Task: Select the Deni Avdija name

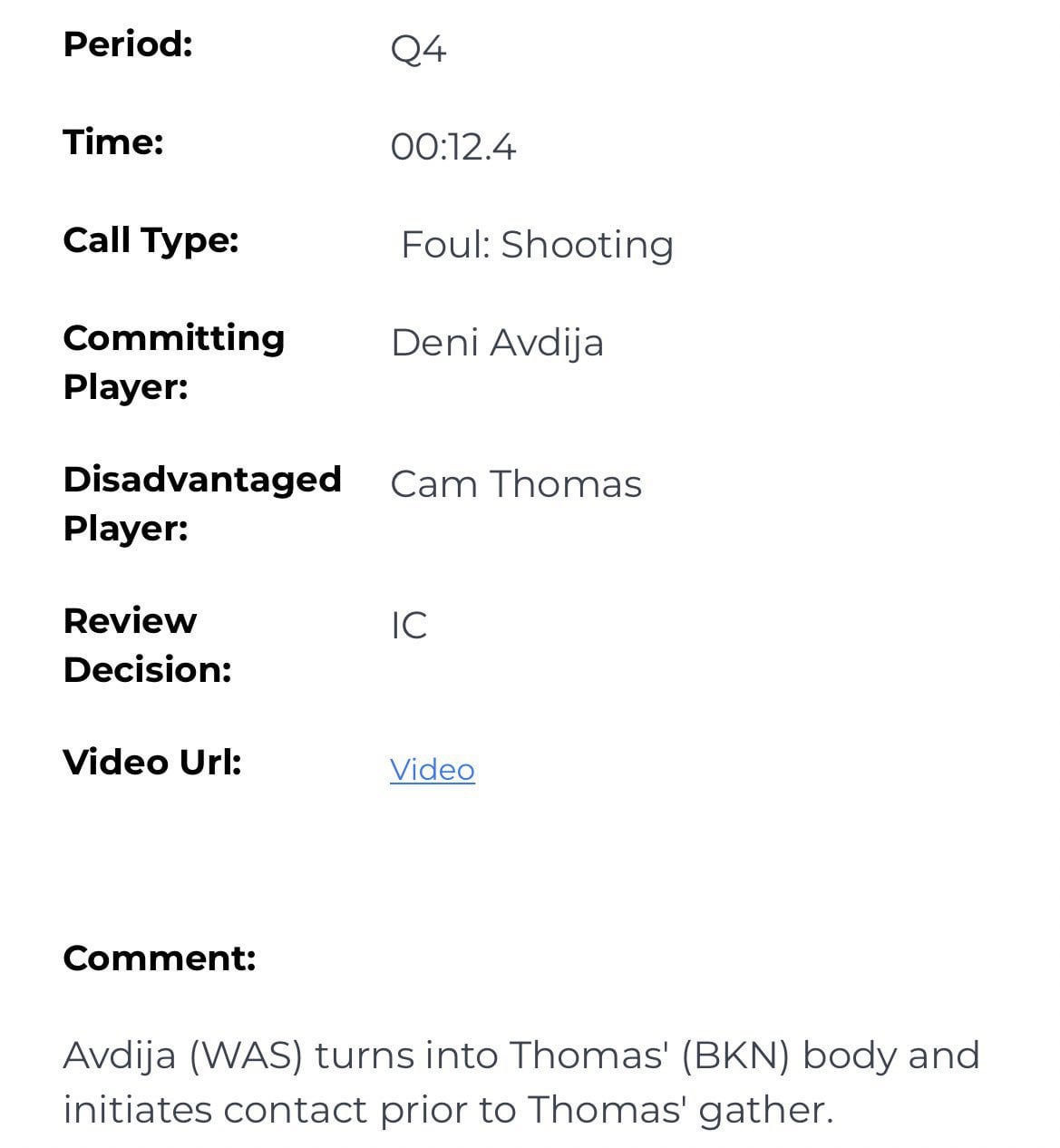Action: click(x=497, y=343)
